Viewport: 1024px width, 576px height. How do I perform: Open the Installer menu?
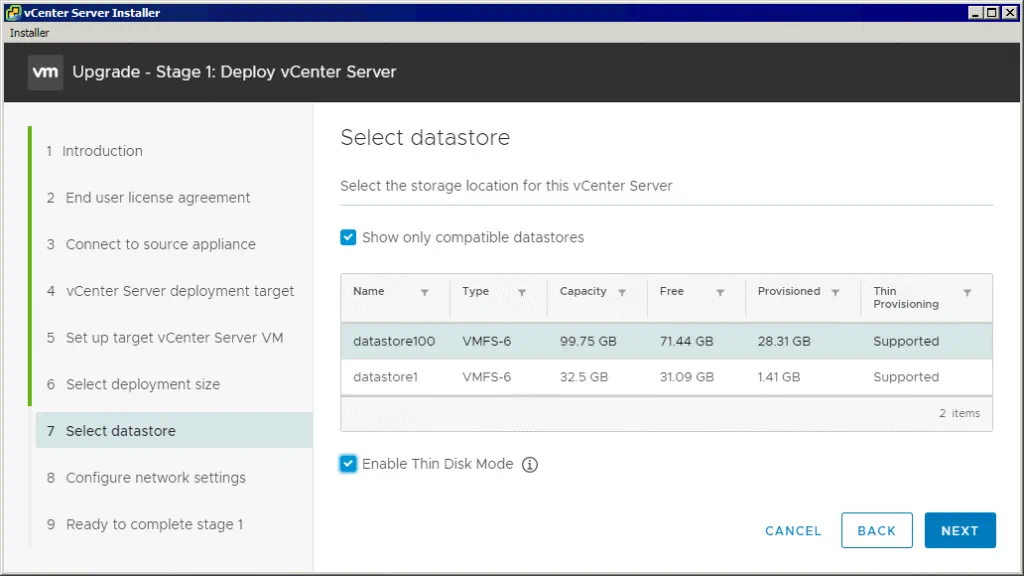pos(29,33)
